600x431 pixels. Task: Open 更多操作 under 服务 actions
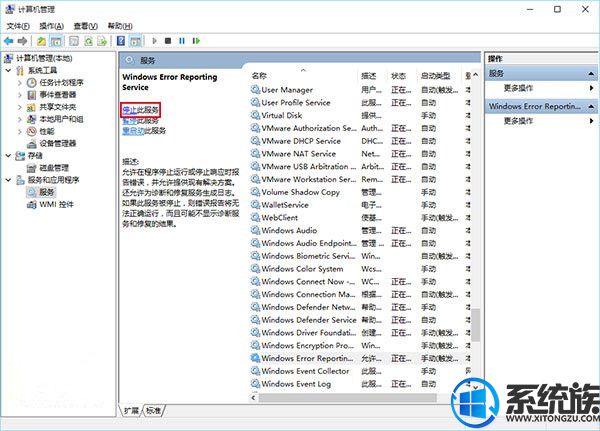[518, 88]
